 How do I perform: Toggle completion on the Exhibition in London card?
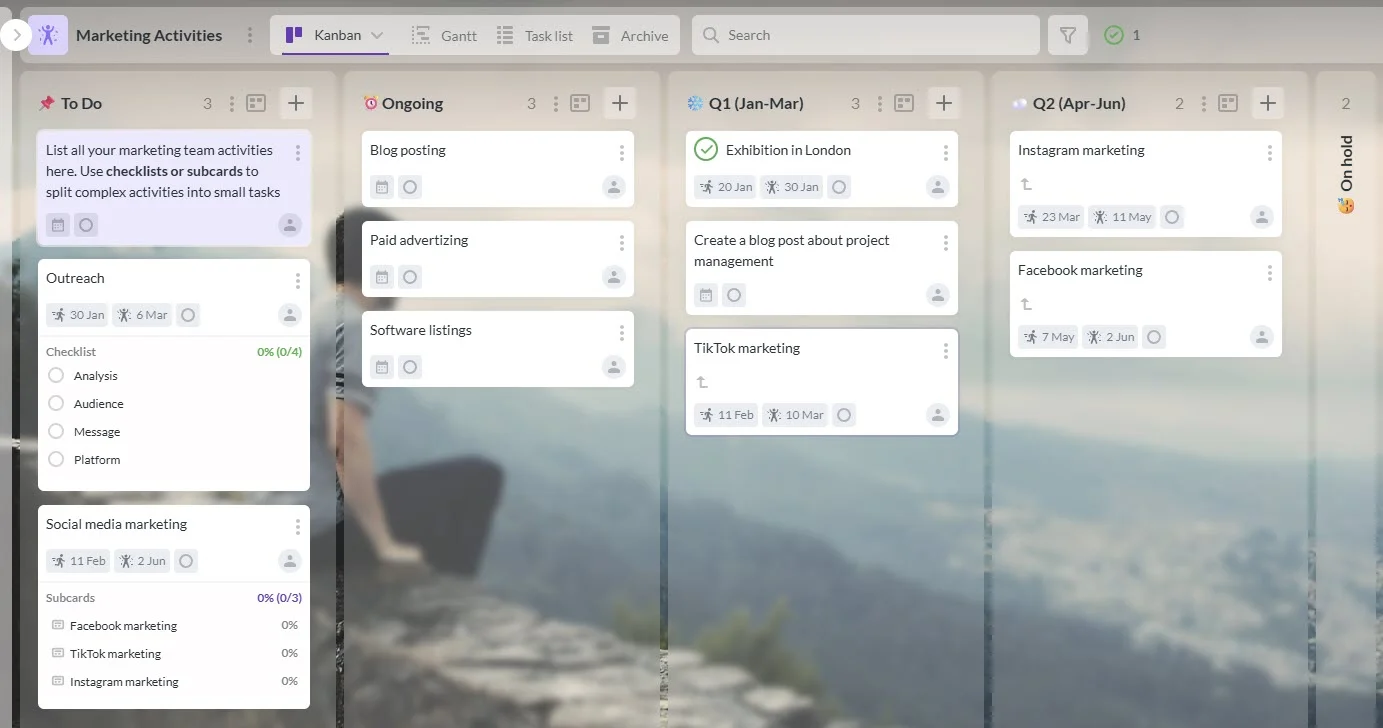(706, 149)
